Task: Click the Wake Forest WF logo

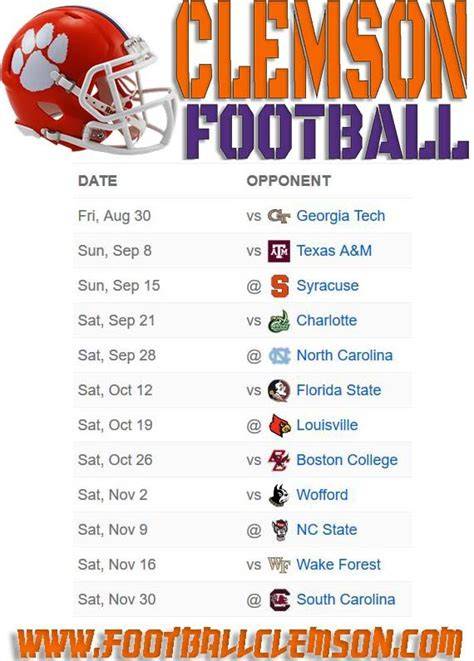Action: (279, 565)
